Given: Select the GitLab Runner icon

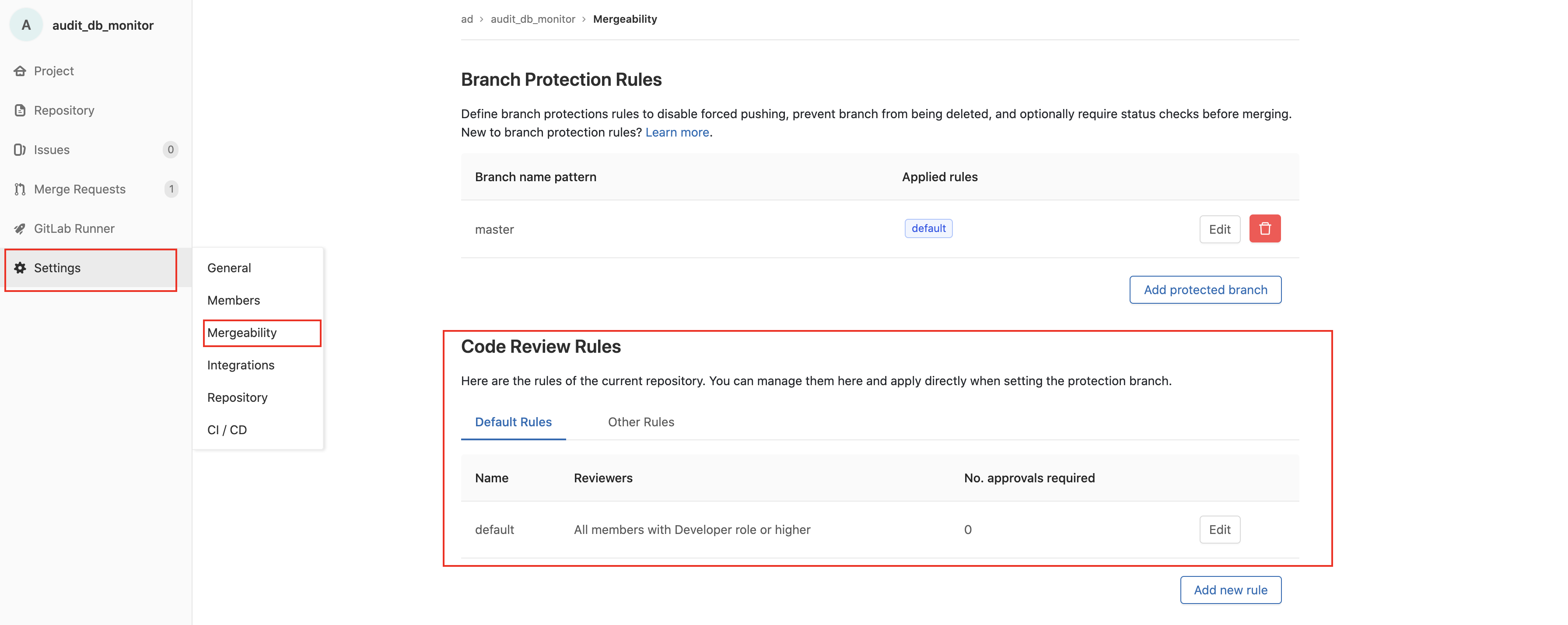Looking at the screenshot, I should pyautogui.click(x=20, y=228).
